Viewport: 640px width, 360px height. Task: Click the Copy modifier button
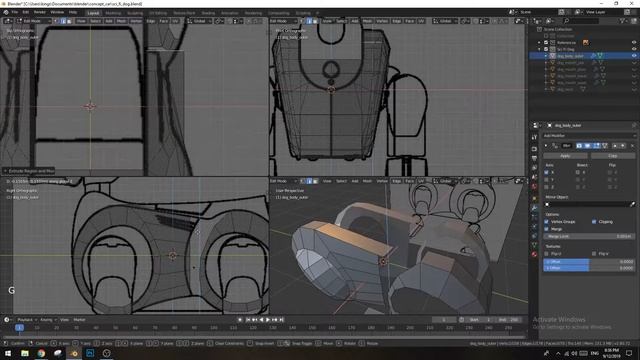click(x=613, y=156)
